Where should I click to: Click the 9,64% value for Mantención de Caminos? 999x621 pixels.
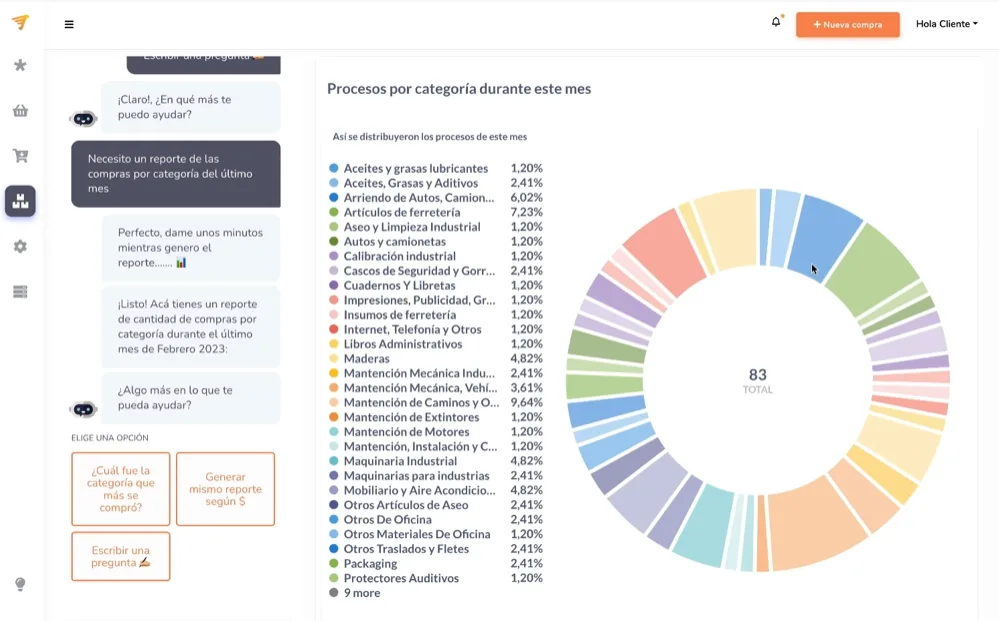(526, 403)
